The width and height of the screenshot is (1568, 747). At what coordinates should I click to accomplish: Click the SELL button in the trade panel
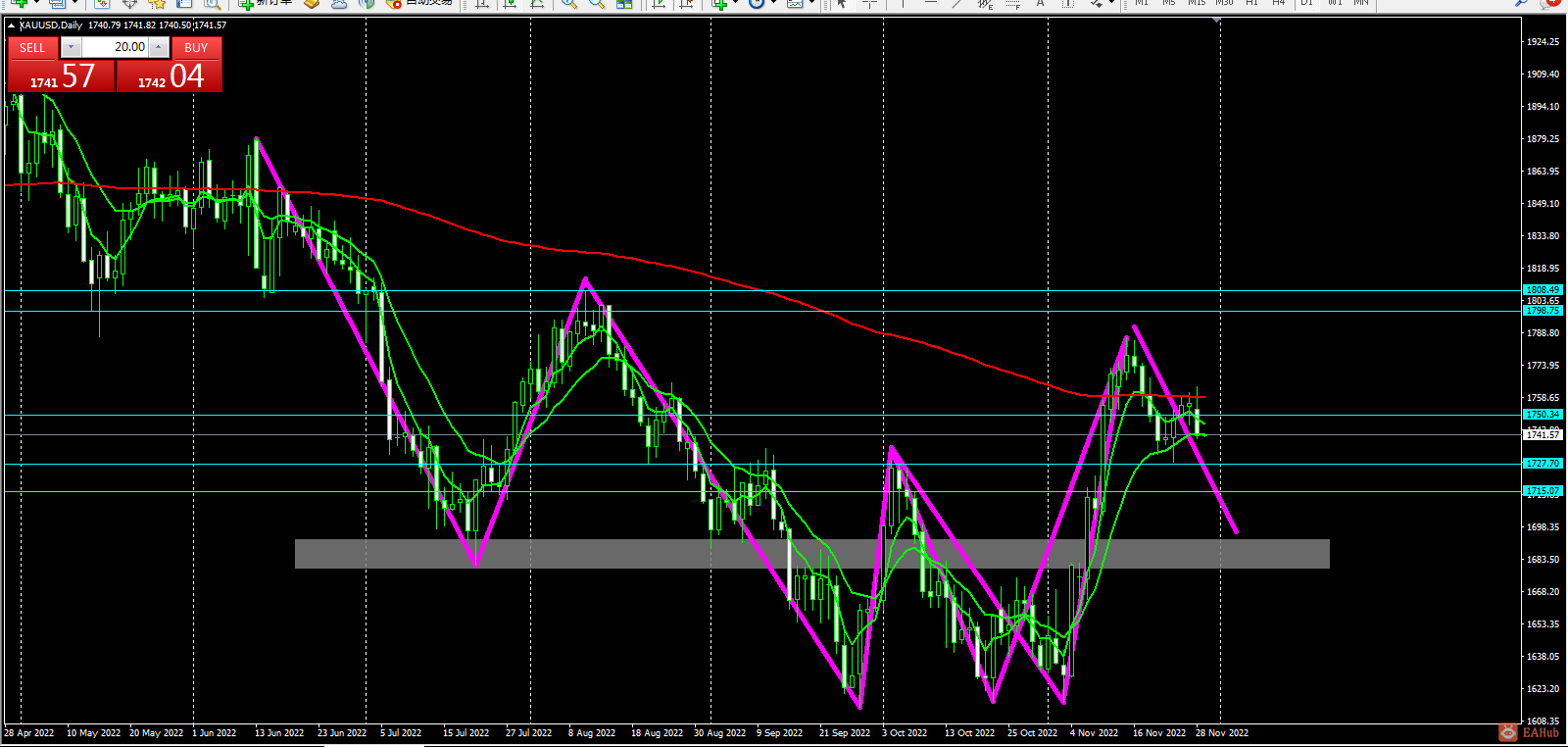32,47
